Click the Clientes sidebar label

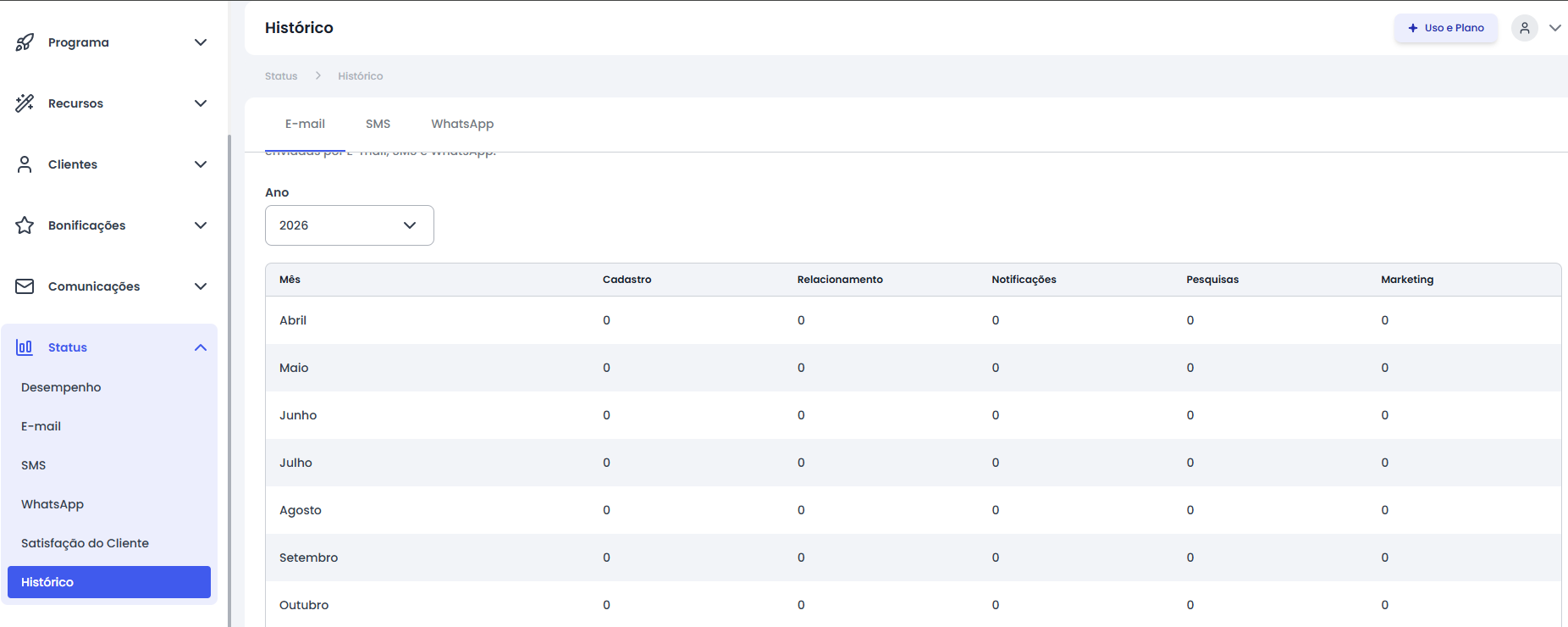coord(73,164)
